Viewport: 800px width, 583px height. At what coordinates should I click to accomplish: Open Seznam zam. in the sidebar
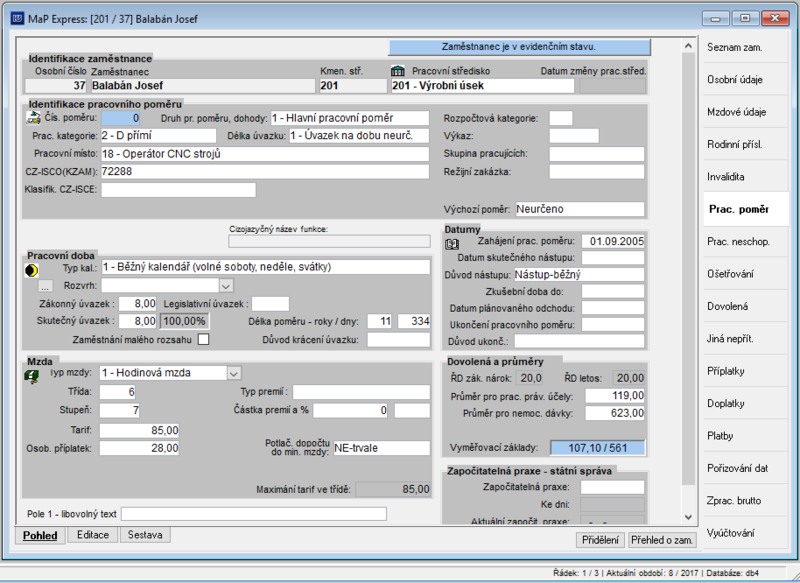tap(745, 47)
